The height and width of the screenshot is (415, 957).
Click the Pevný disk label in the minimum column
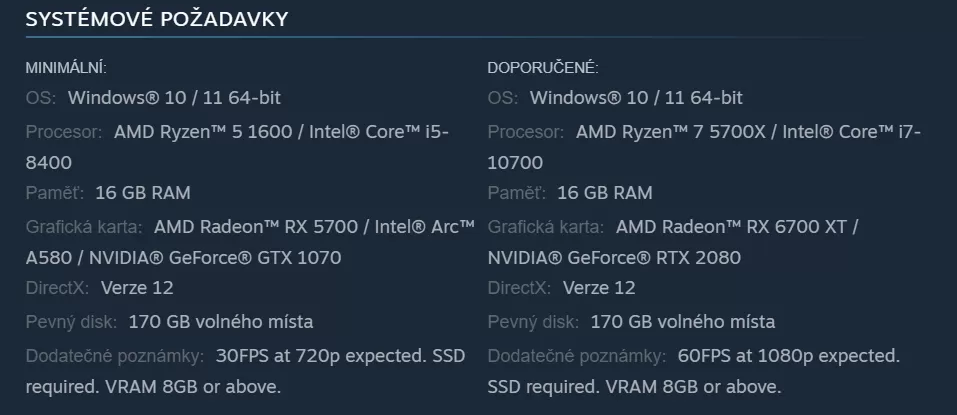[x=72, y=322]
